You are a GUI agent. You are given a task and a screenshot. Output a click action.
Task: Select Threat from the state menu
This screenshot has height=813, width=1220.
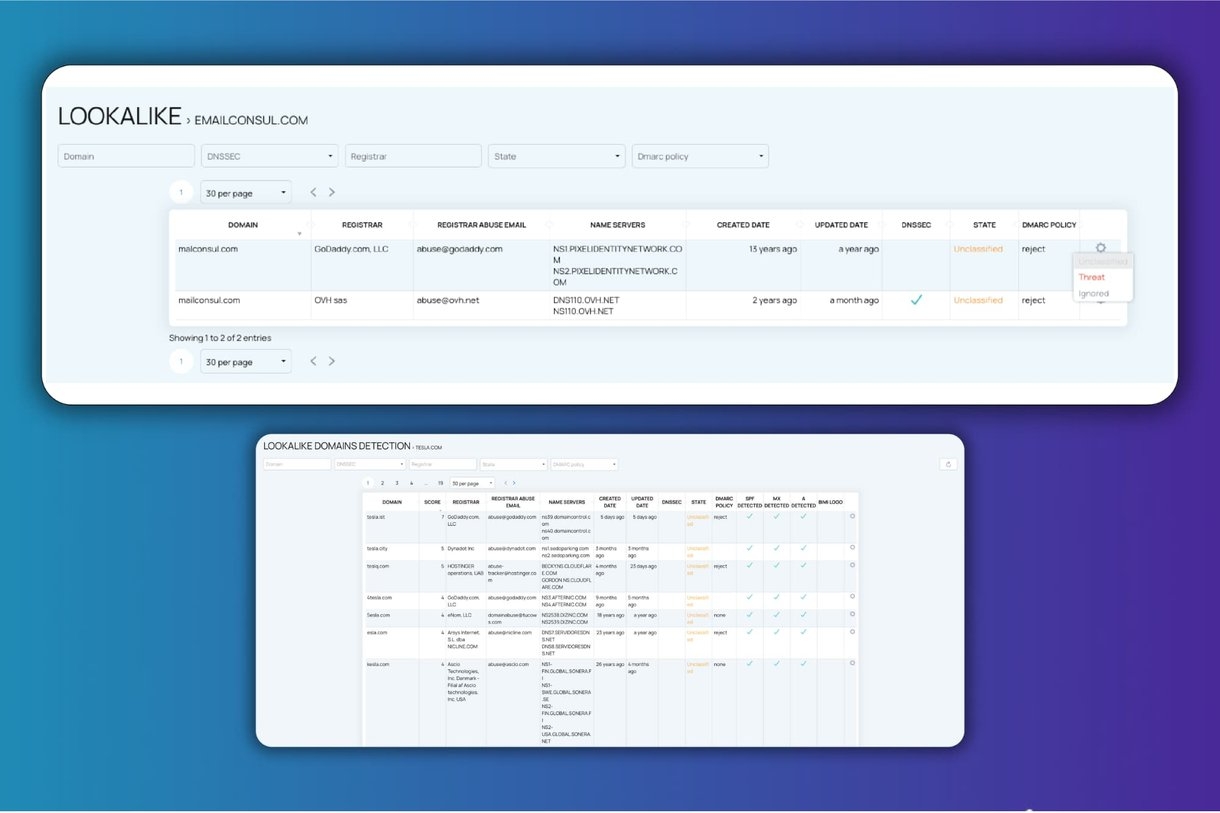pyautogui.click(x=1091, y=277)
